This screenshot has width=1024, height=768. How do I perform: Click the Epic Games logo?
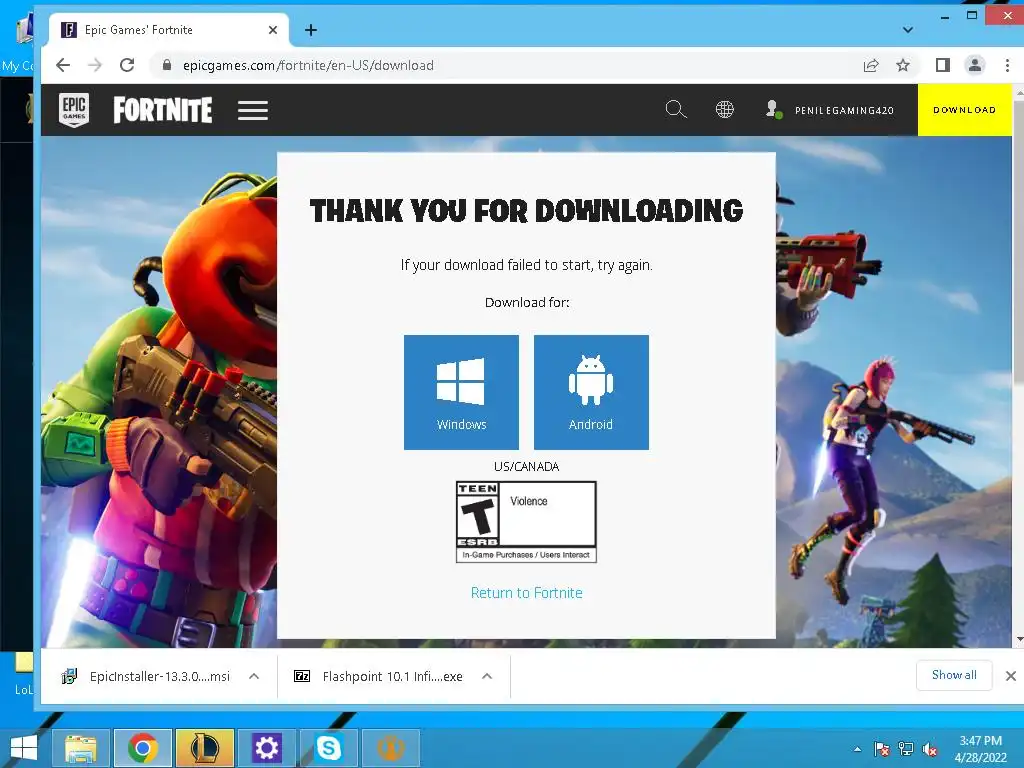click(74, 110)
